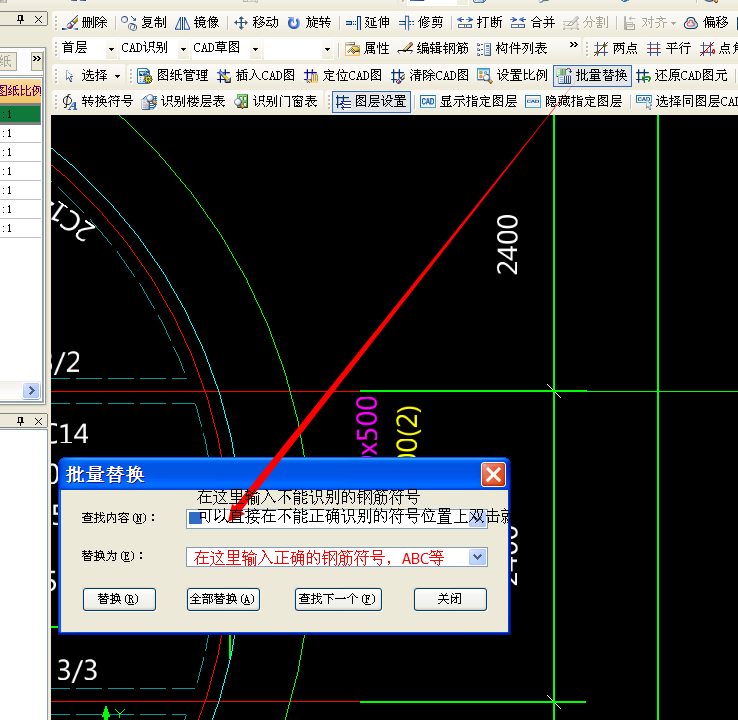Click 插入CAD图 insert drawing
The height and width of the screenshot is (720, 738).
tap(256, 75)
